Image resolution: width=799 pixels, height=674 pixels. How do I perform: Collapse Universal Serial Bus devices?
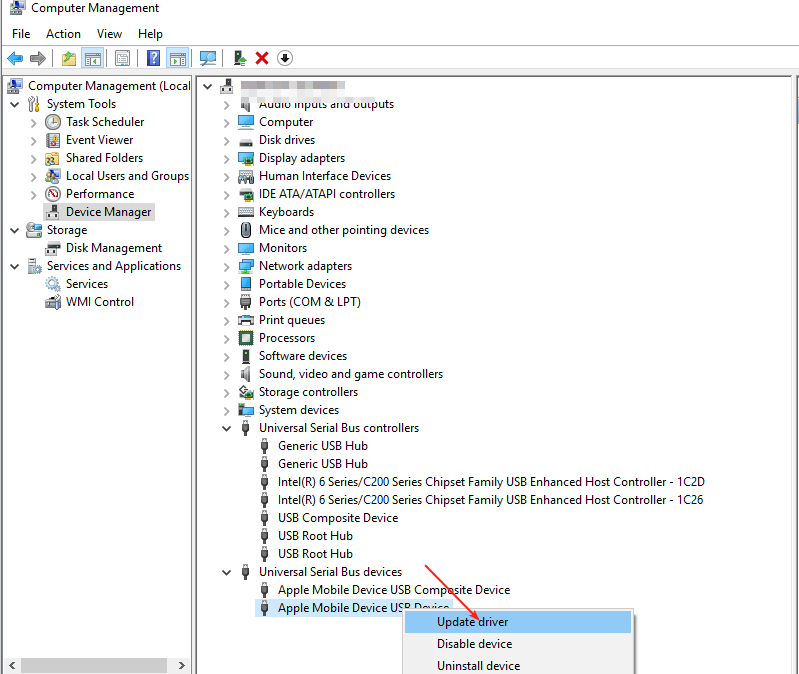point(226,573)
